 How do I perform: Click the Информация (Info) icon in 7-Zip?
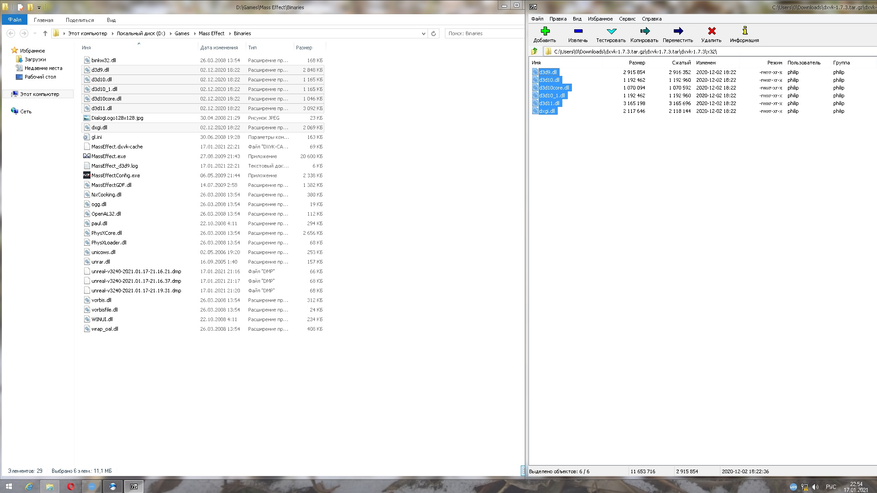click(x=744, y=31)
